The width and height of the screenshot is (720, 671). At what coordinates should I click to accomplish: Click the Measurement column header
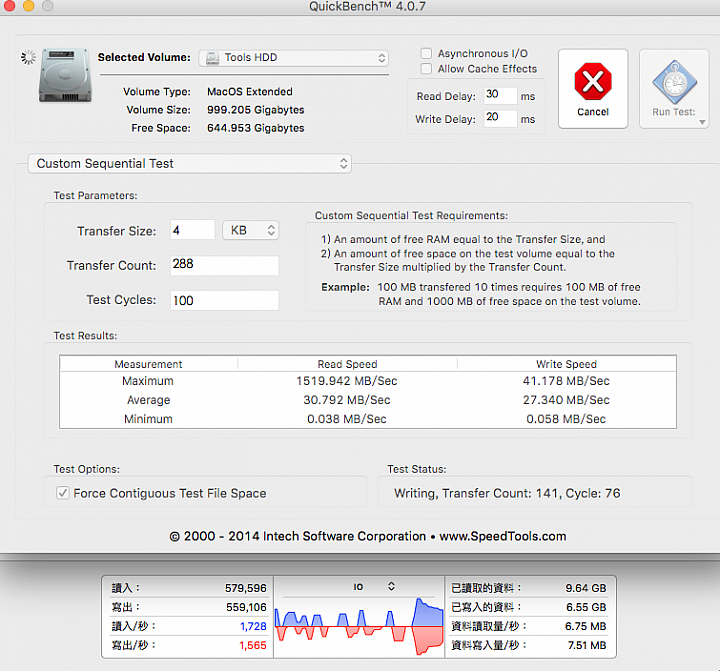pyautogui.click(x=148, y=364)
